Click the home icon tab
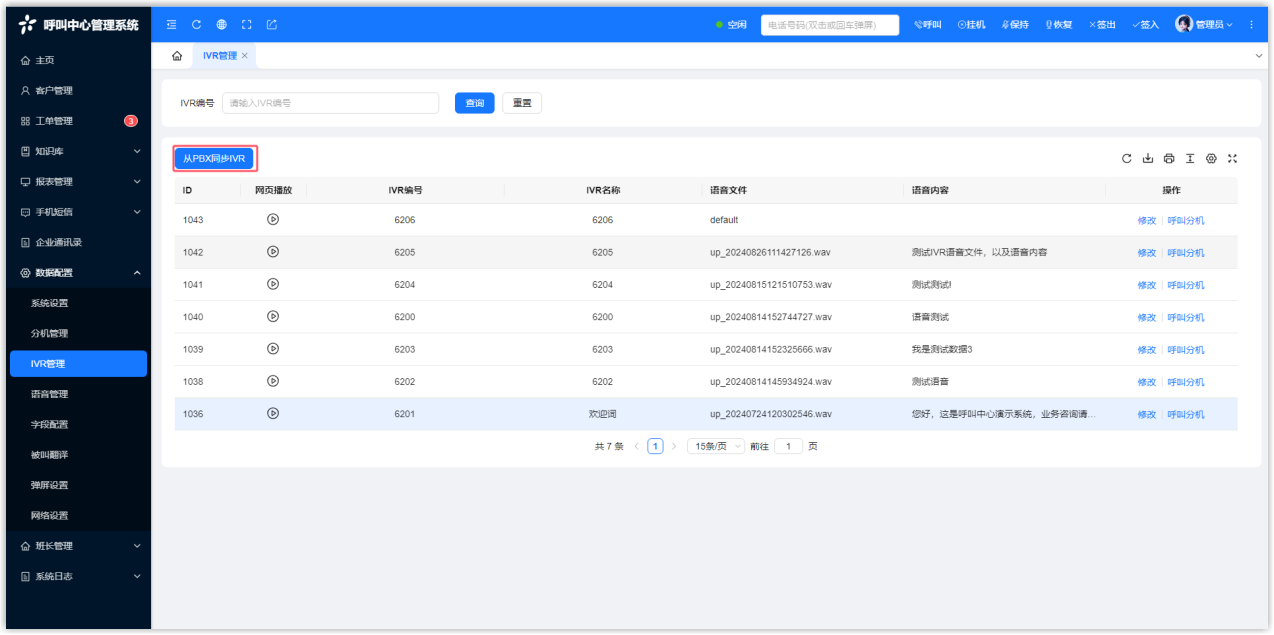This screenshot has height=635, width=1274. [x=177, y=56]
